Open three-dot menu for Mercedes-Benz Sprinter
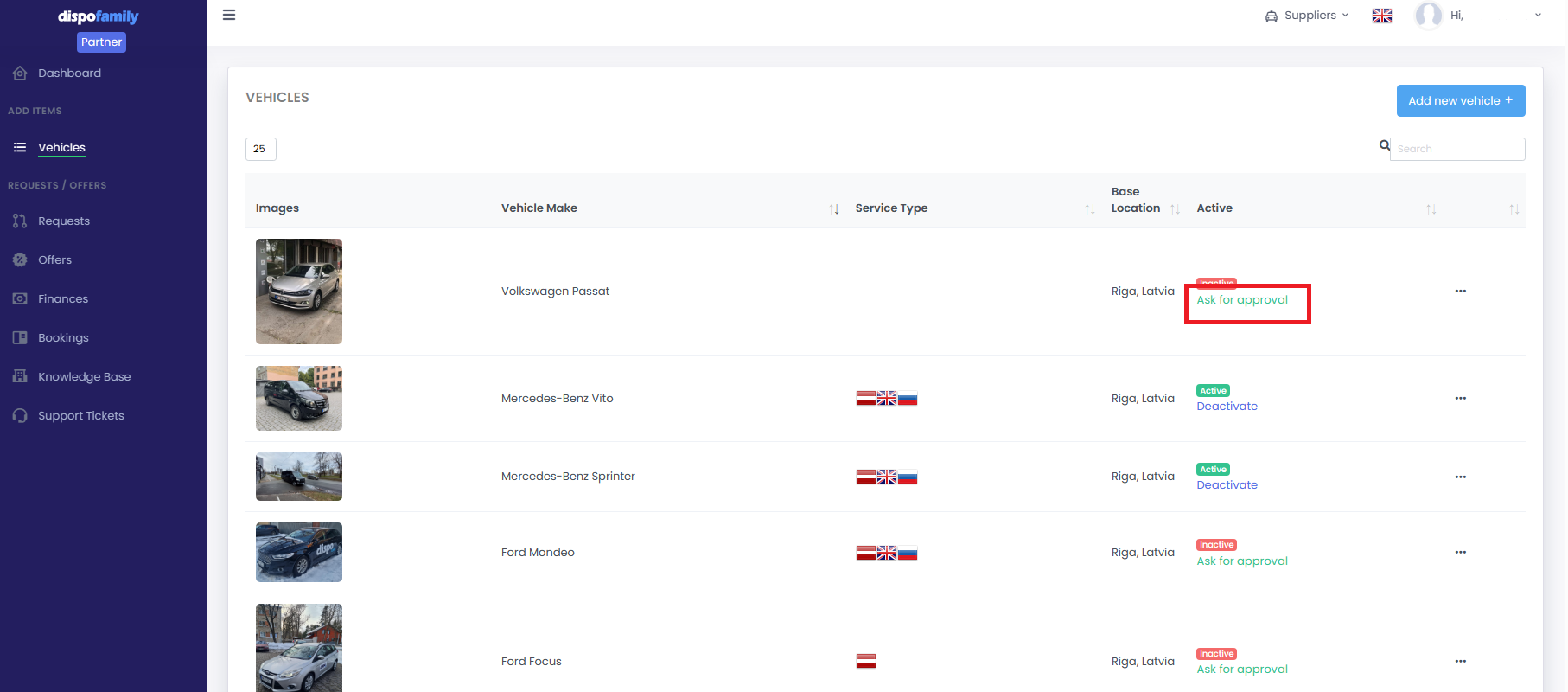The height and width of the screenshot is (692, 1568). pos(1460,477)
